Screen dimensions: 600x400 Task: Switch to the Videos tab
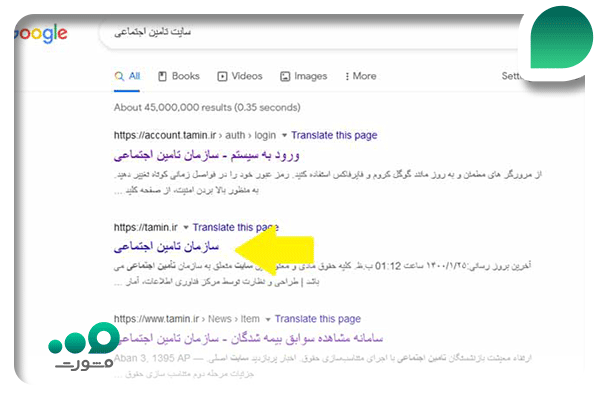pos(240,76)
